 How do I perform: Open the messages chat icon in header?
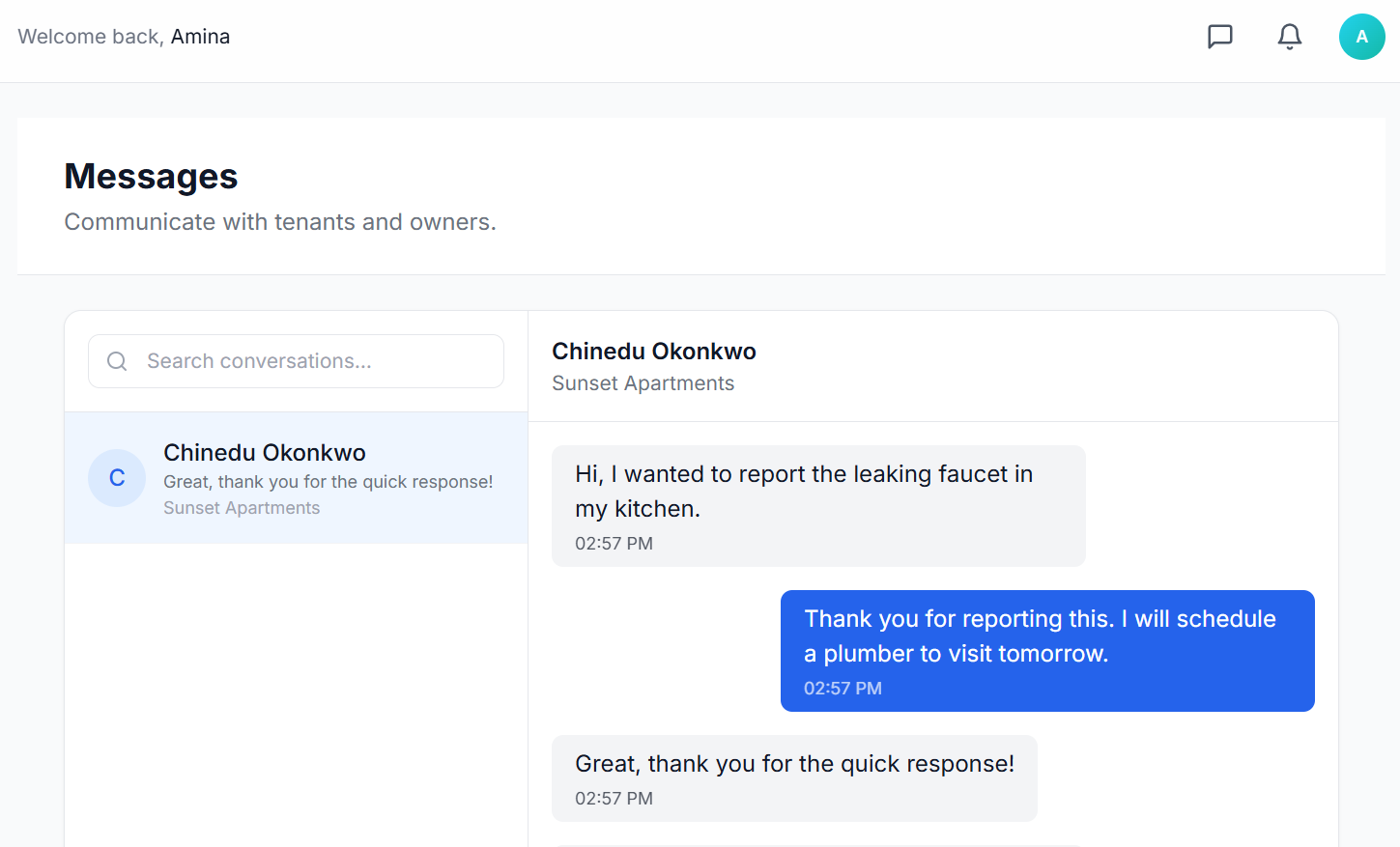point(1220,37)
